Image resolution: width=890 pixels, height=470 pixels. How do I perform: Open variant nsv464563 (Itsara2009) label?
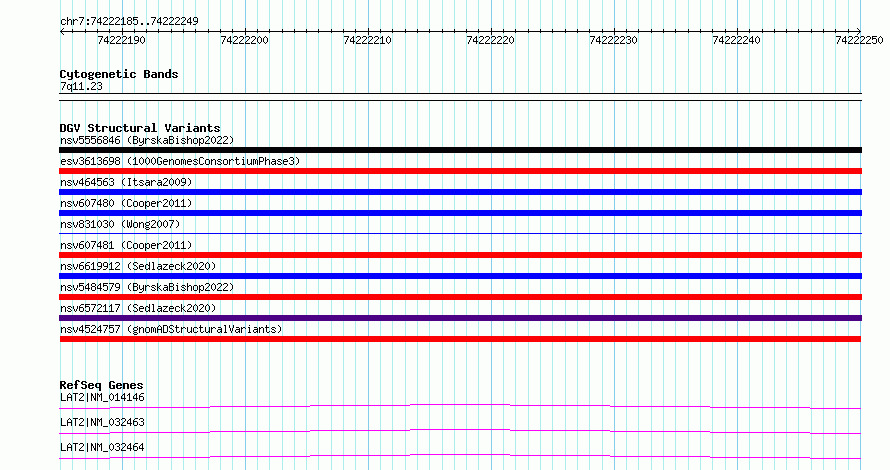pyautogui.click(x=126, y=182)
